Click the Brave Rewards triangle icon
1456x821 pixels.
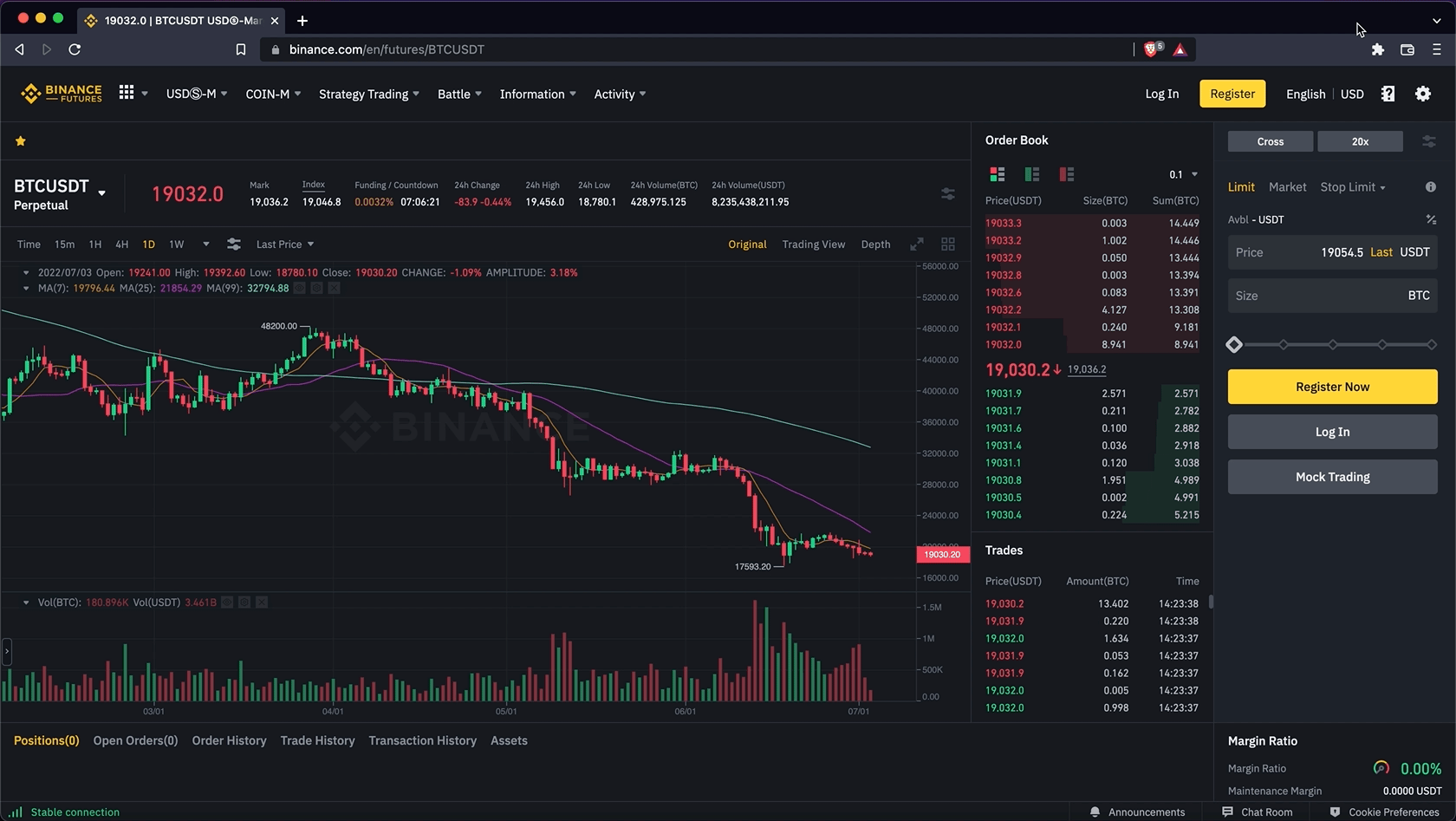1180,49
